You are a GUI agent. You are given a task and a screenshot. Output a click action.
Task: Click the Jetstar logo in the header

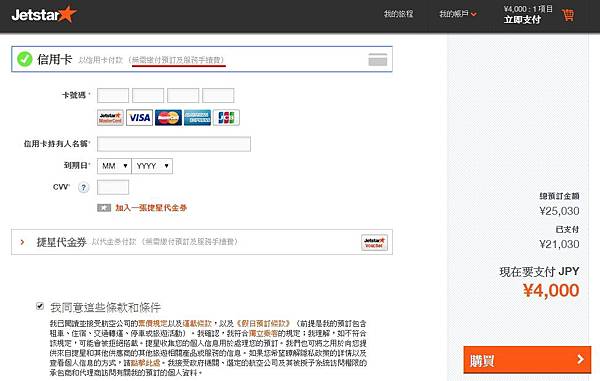(44, 15)
